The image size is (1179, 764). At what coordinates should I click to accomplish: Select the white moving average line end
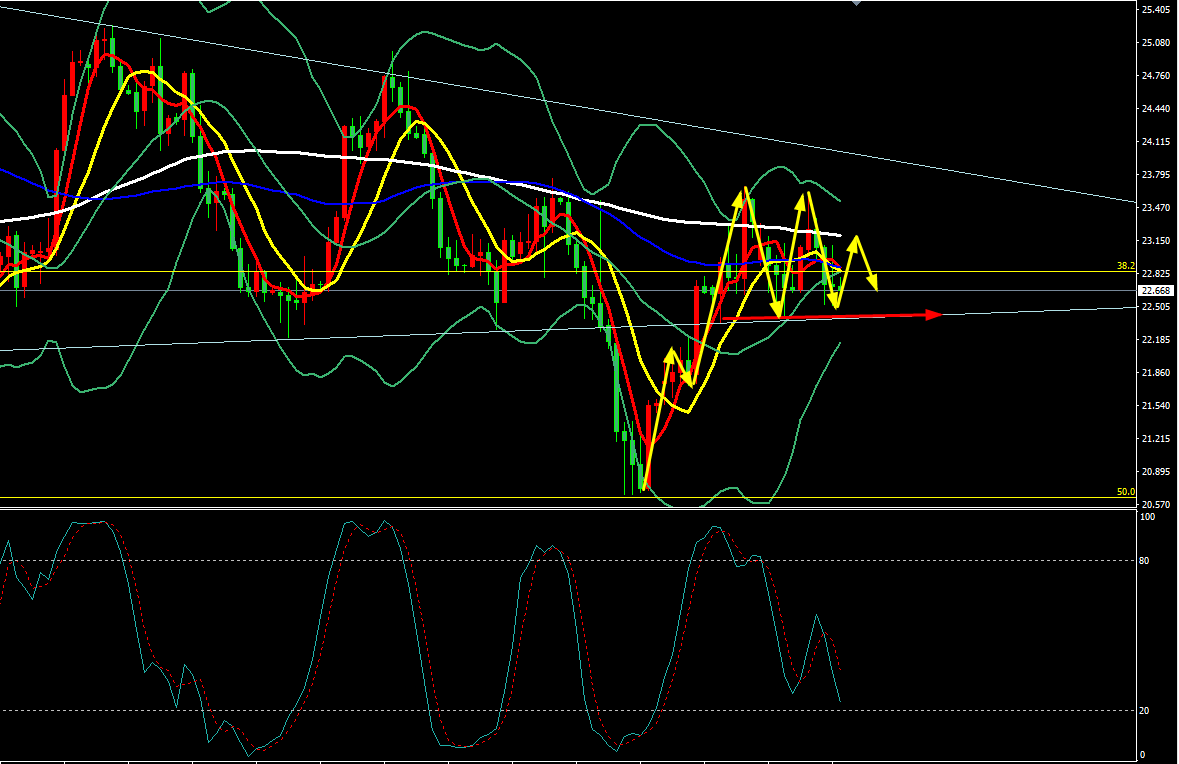tap(838, 235)
